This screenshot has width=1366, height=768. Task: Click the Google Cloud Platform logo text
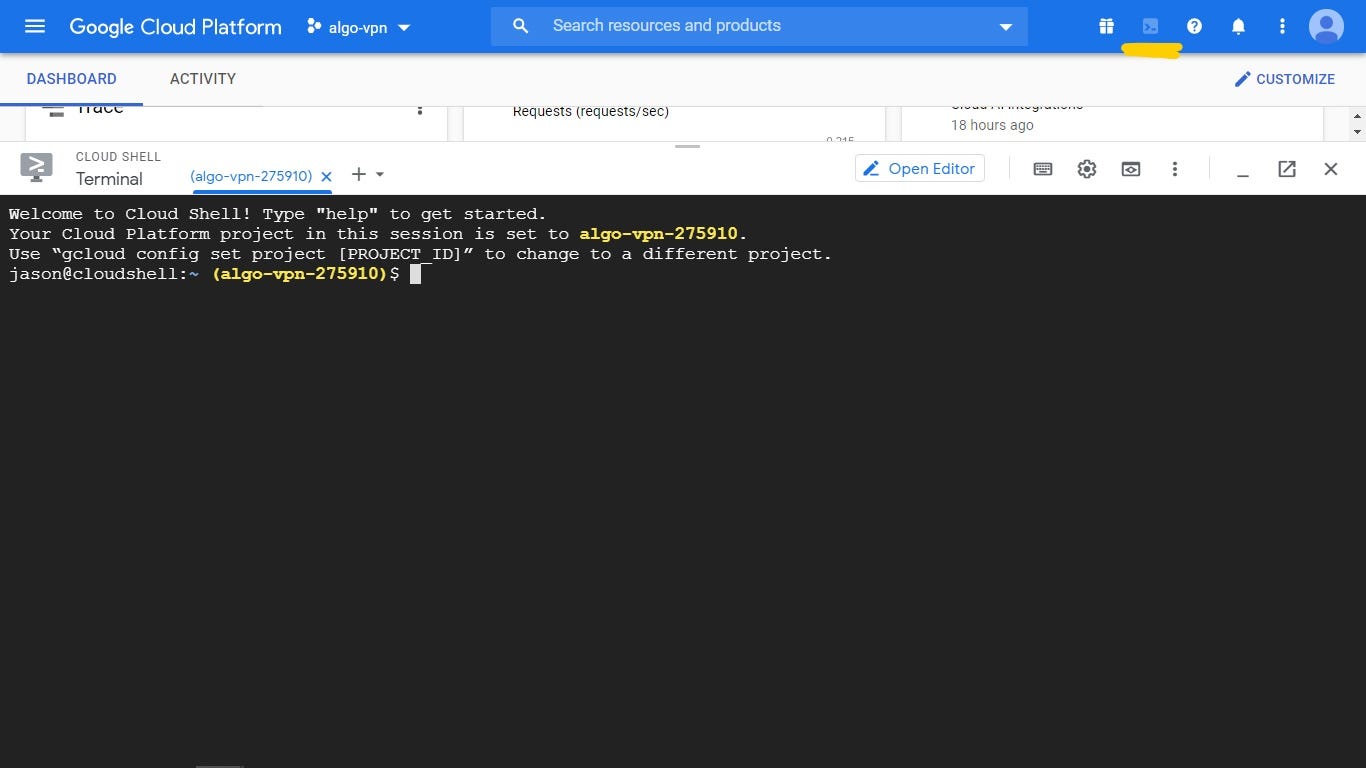click(x=175, y=27)
